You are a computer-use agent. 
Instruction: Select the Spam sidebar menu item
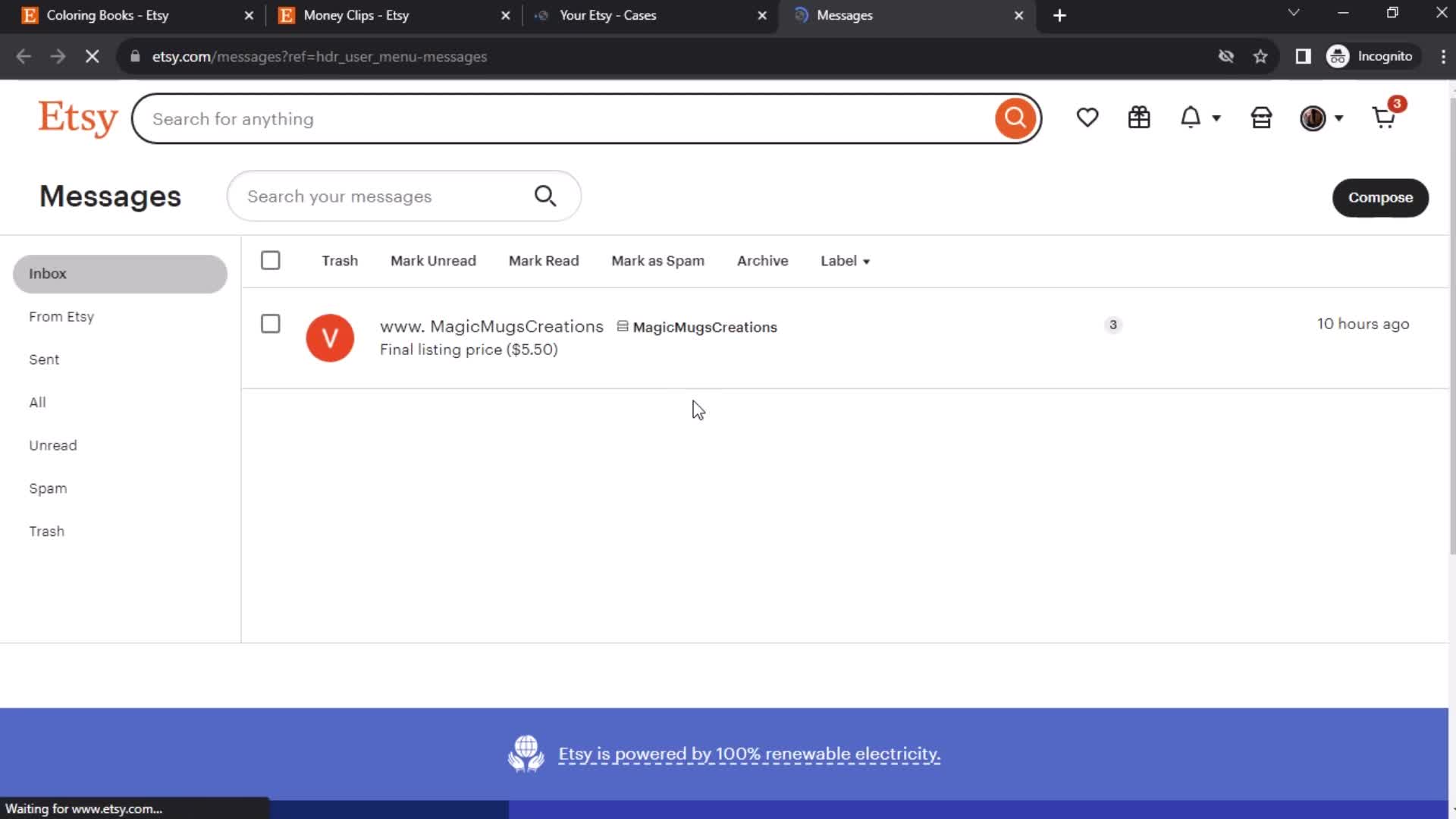click(x=48, y=488)
